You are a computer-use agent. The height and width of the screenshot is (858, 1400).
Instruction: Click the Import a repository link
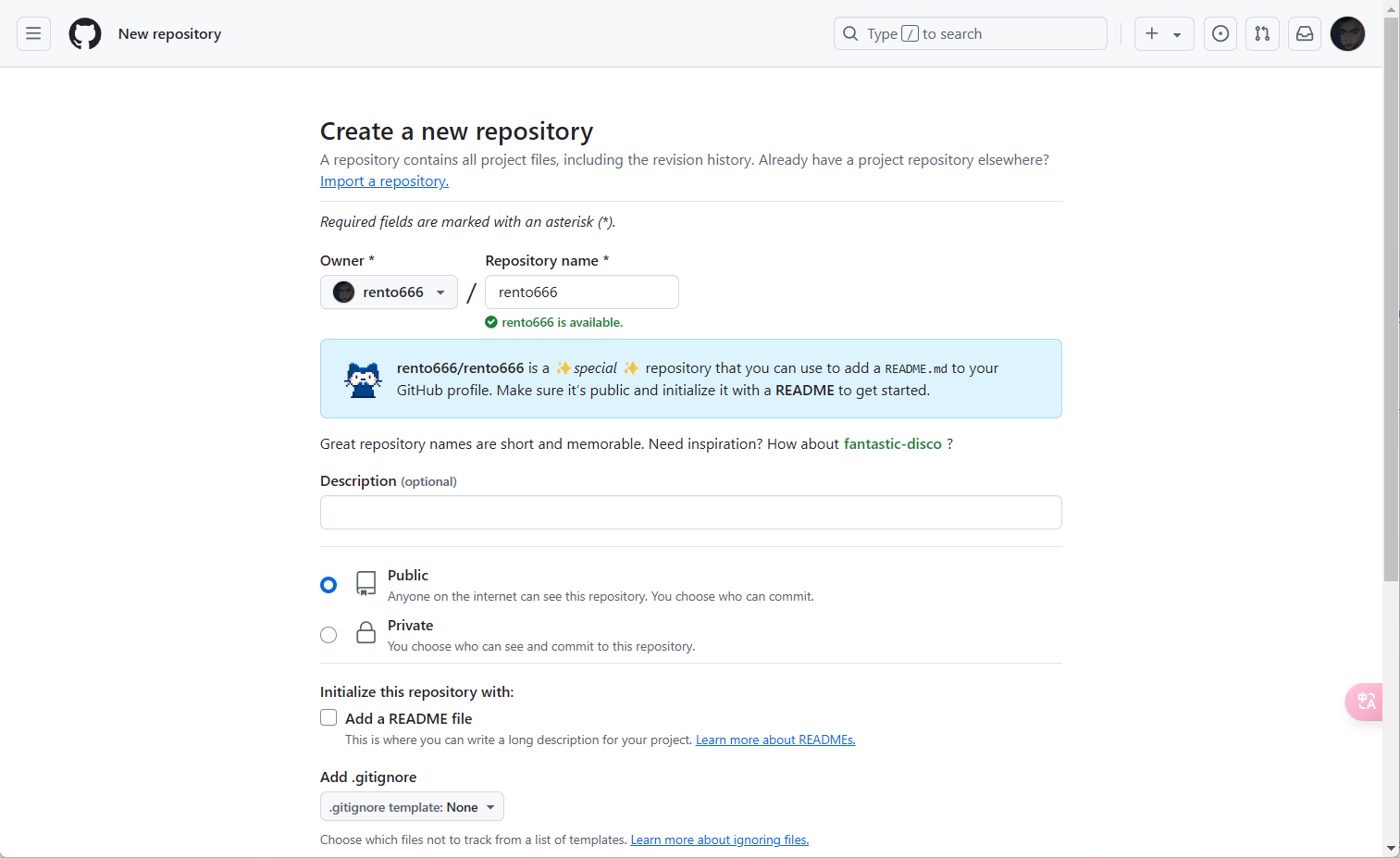384,181
